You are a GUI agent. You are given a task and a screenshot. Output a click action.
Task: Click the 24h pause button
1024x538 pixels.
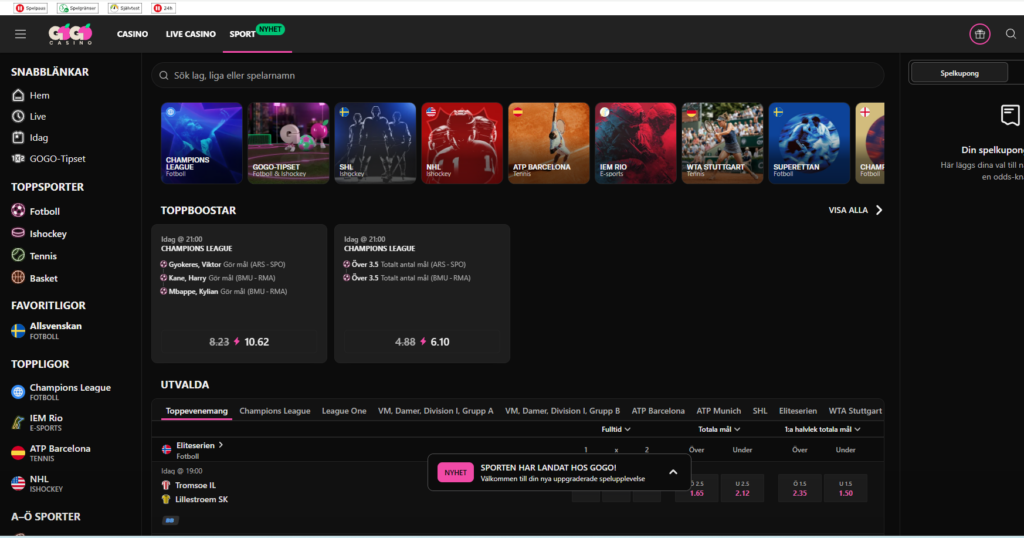coord(163,8)
